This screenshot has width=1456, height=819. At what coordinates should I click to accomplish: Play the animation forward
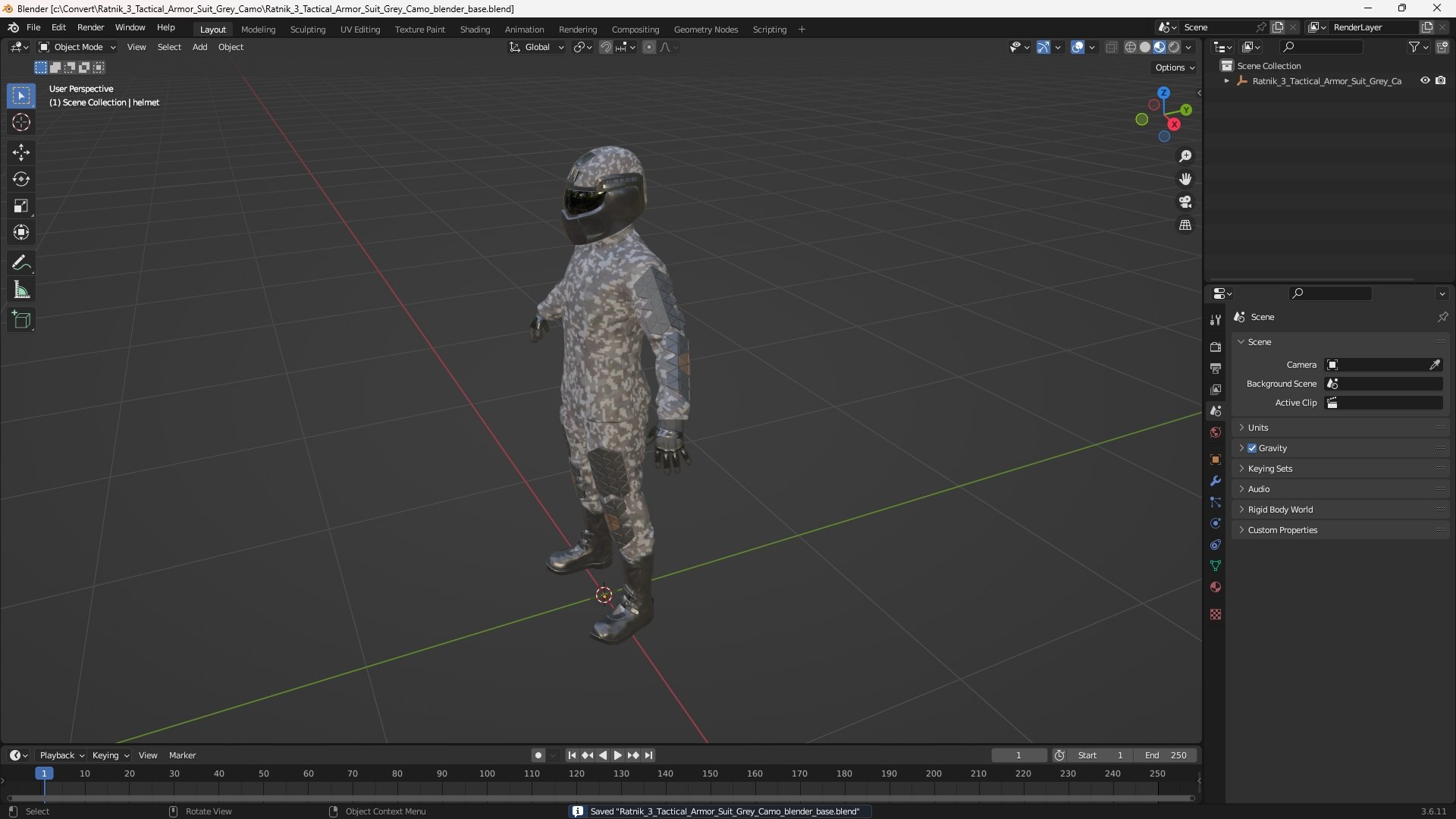tap(617, 755)
